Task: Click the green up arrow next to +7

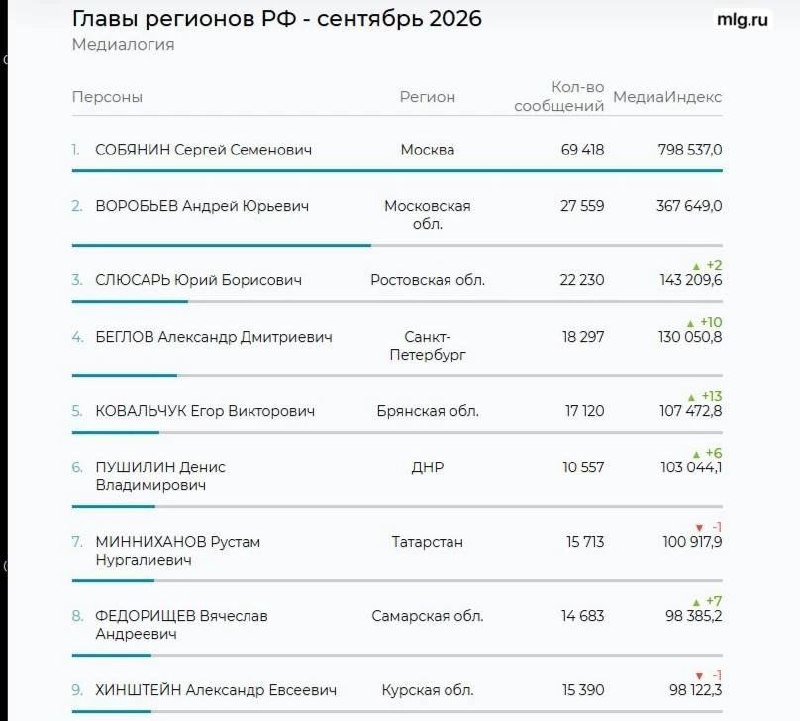Action: pos(696,602)
